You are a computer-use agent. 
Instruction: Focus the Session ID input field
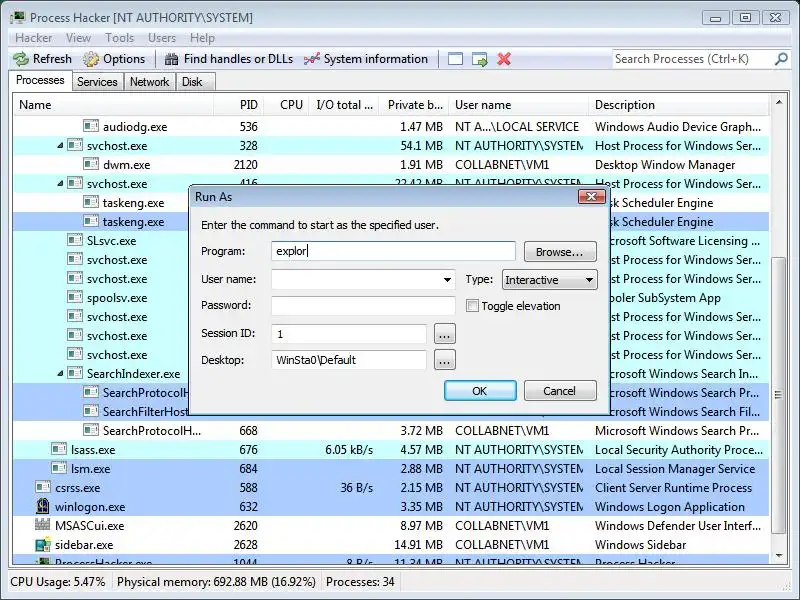(x=349, y=334)
